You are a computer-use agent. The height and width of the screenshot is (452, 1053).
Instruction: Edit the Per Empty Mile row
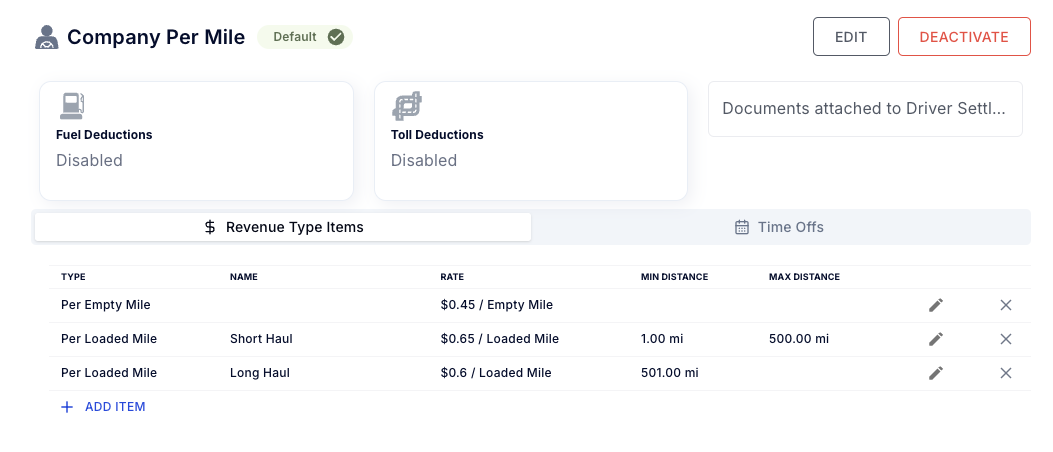point(936,305)
